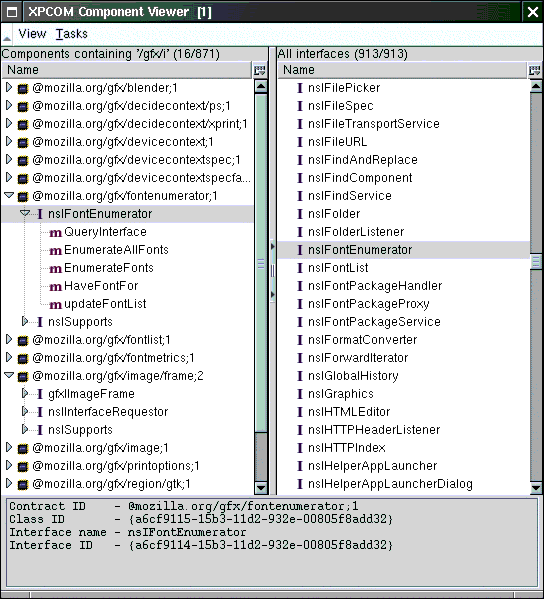Screen dimensions: 544x599
Task: Open the column picker of the components list
Action: click(260, 70)
